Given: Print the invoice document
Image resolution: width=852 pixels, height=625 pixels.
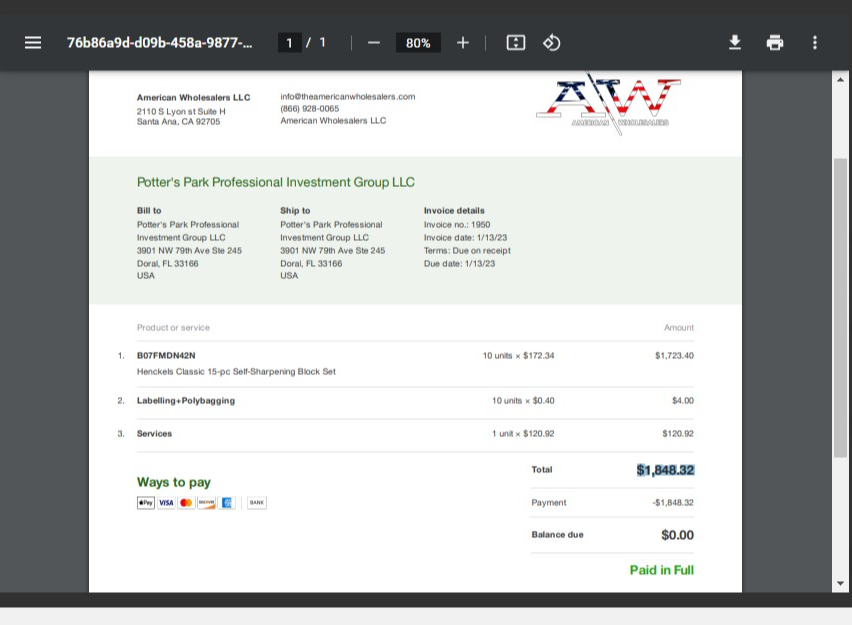Looking at the screenshot, I should [775, 42].
